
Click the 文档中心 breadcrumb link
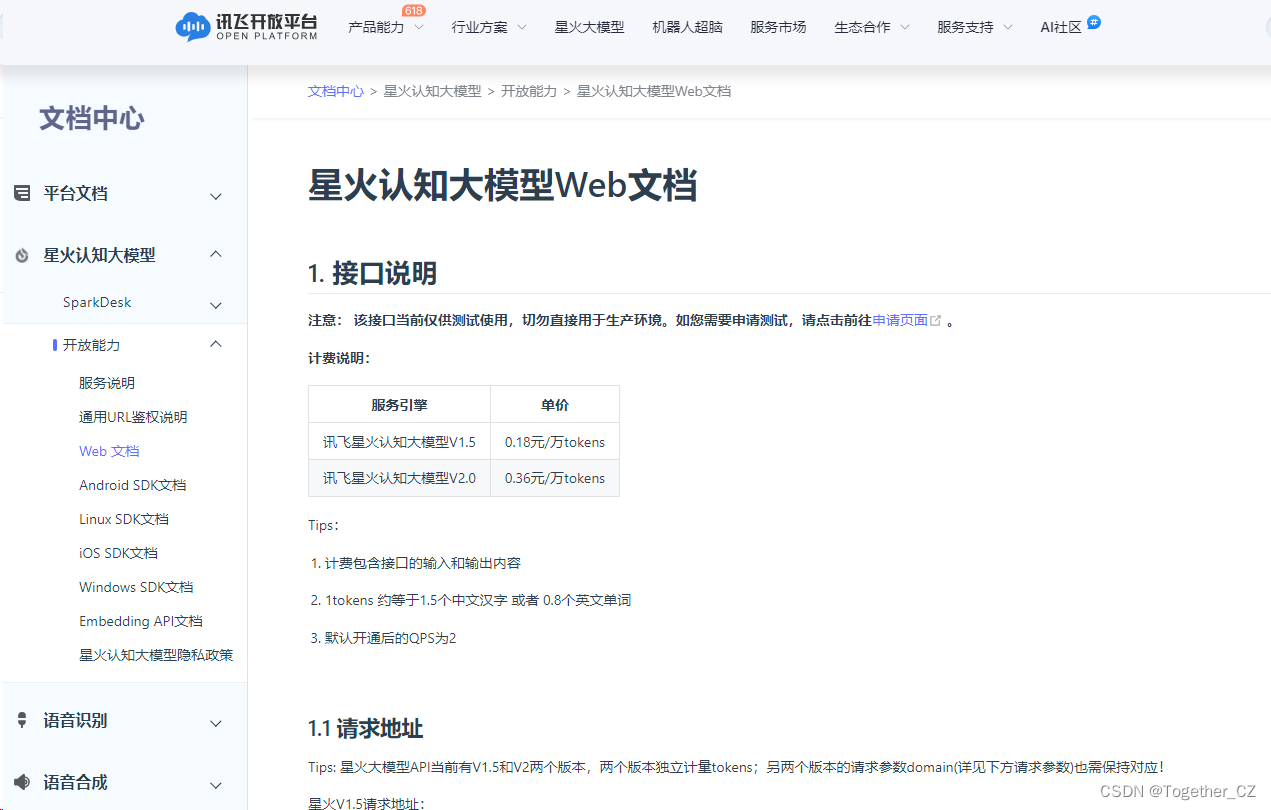[x=336, y=91]
